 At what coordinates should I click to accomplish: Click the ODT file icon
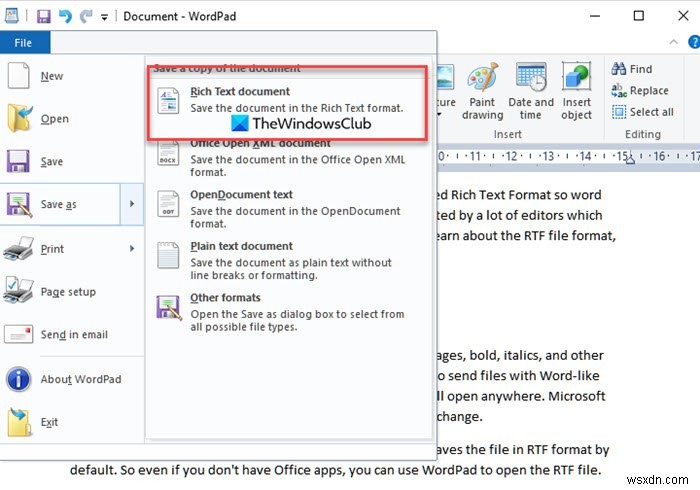pyautogui.click(x=168, y=204)
